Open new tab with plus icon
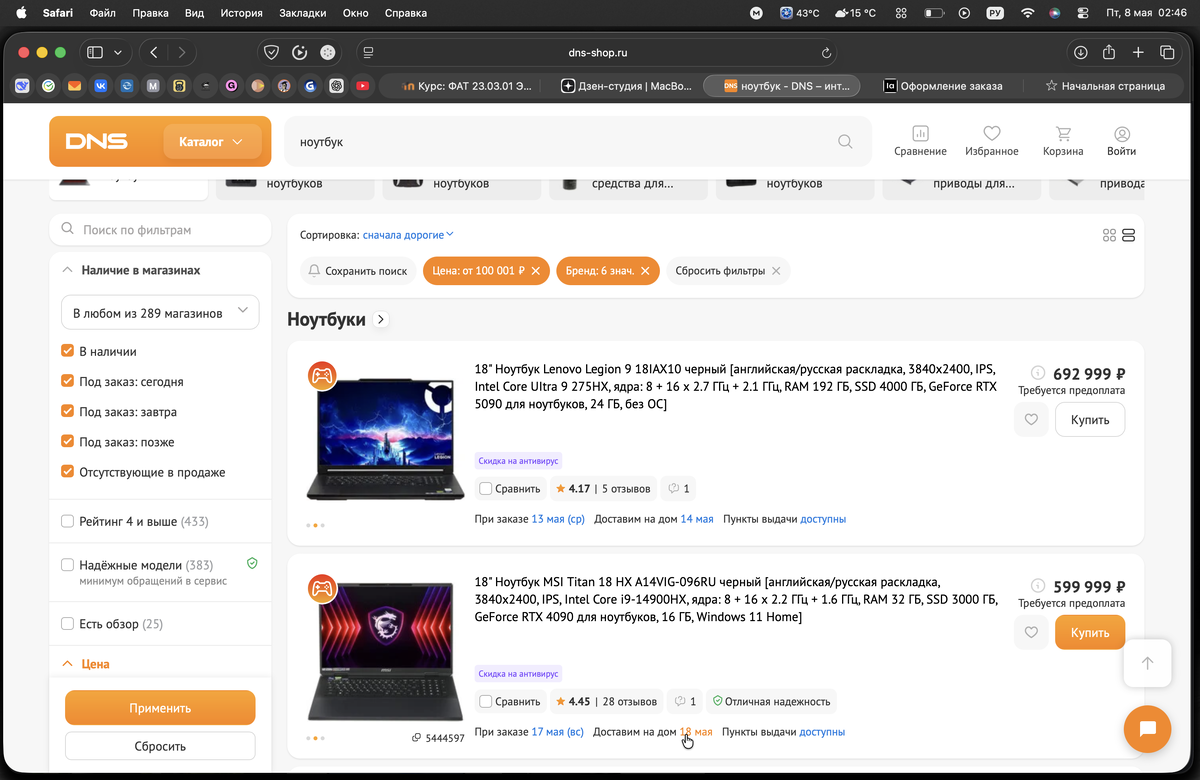The image size is (1200, 780). pyautogui.click(x=1138, y=52)
